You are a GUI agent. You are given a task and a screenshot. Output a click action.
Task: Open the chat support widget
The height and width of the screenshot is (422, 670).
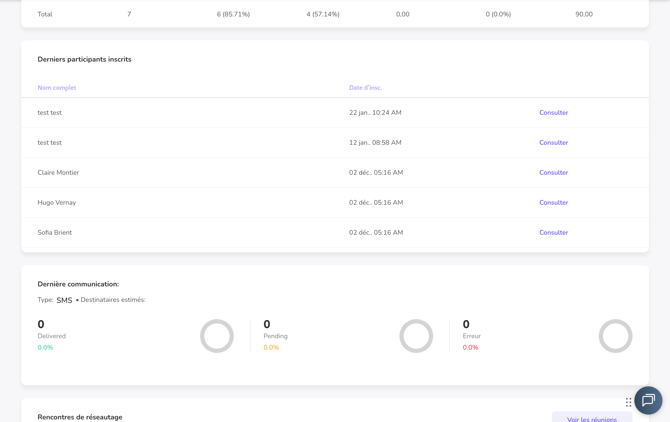(x=648, y=400)
